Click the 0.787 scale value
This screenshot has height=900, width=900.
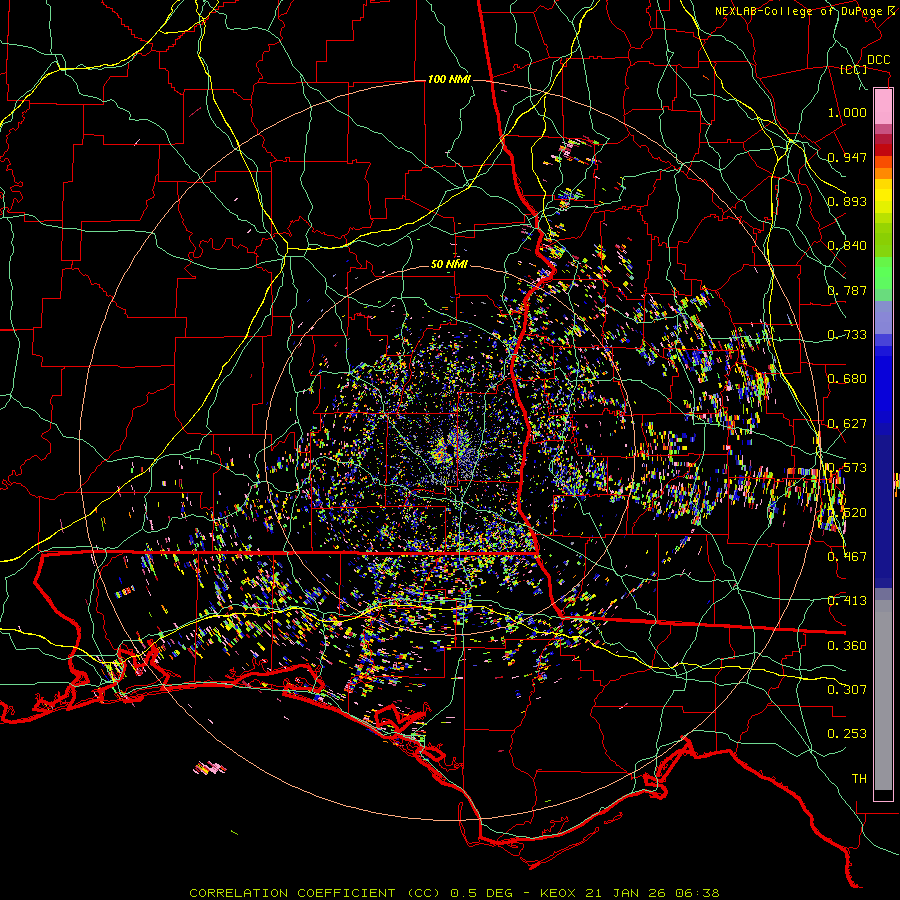coord(847,290)
